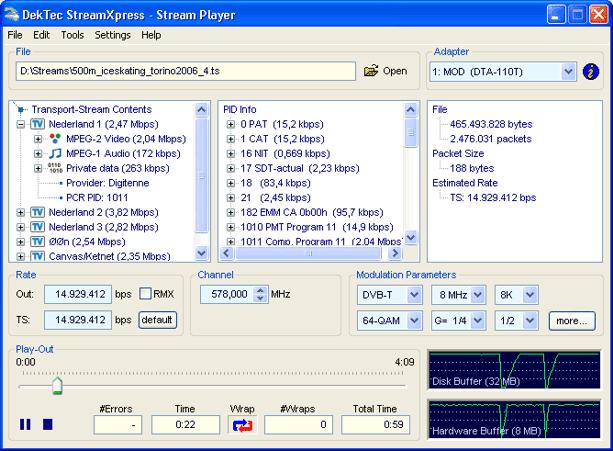Click the Open file folder icon

372,71
